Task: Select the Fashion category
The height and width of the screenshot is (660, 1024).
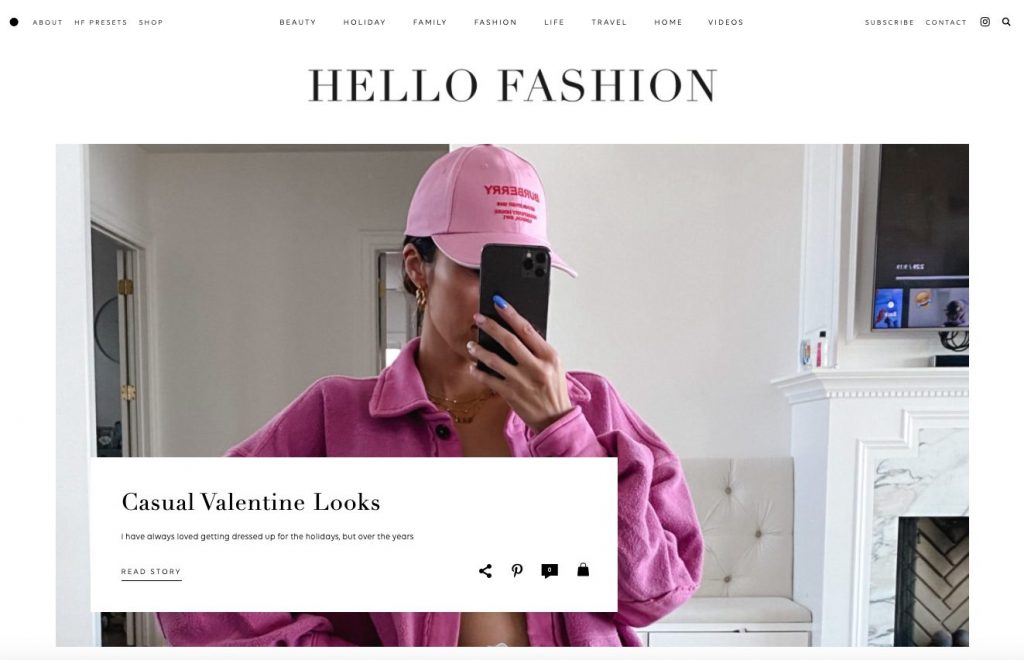Action: tap(496, 22)
